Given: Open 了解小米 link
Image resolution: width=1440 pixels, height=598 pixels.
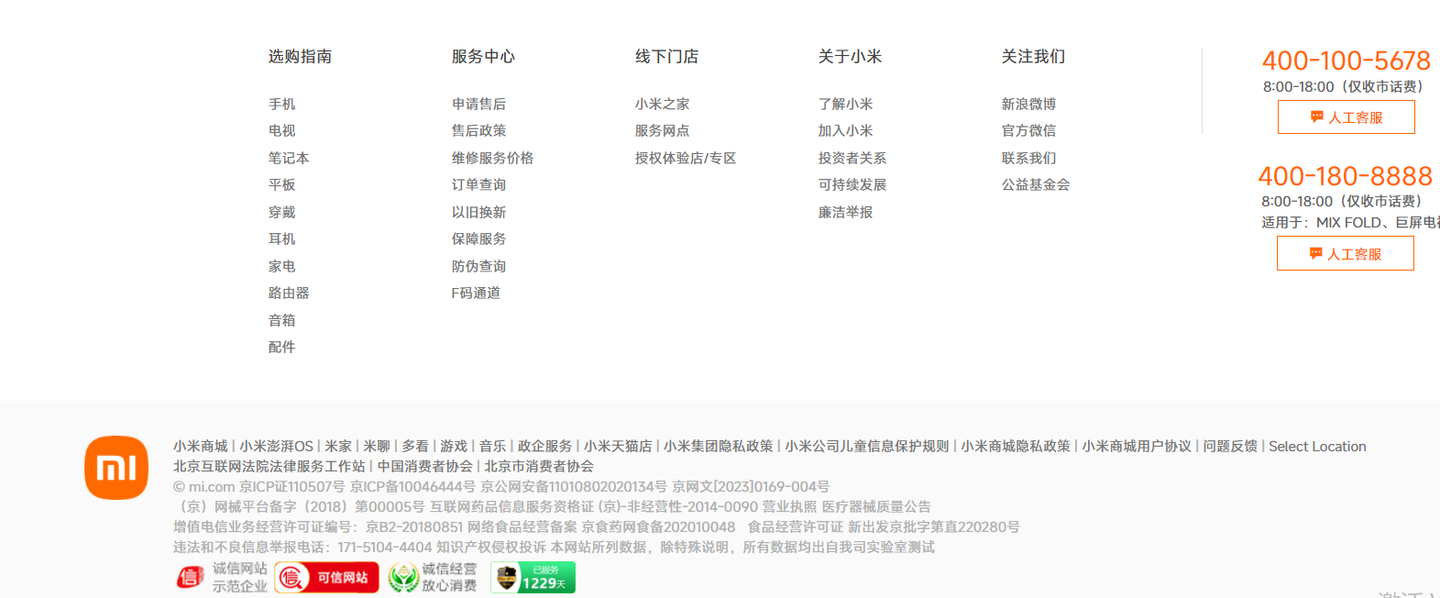Looking at the screenshot, I should tap(846, 104).
